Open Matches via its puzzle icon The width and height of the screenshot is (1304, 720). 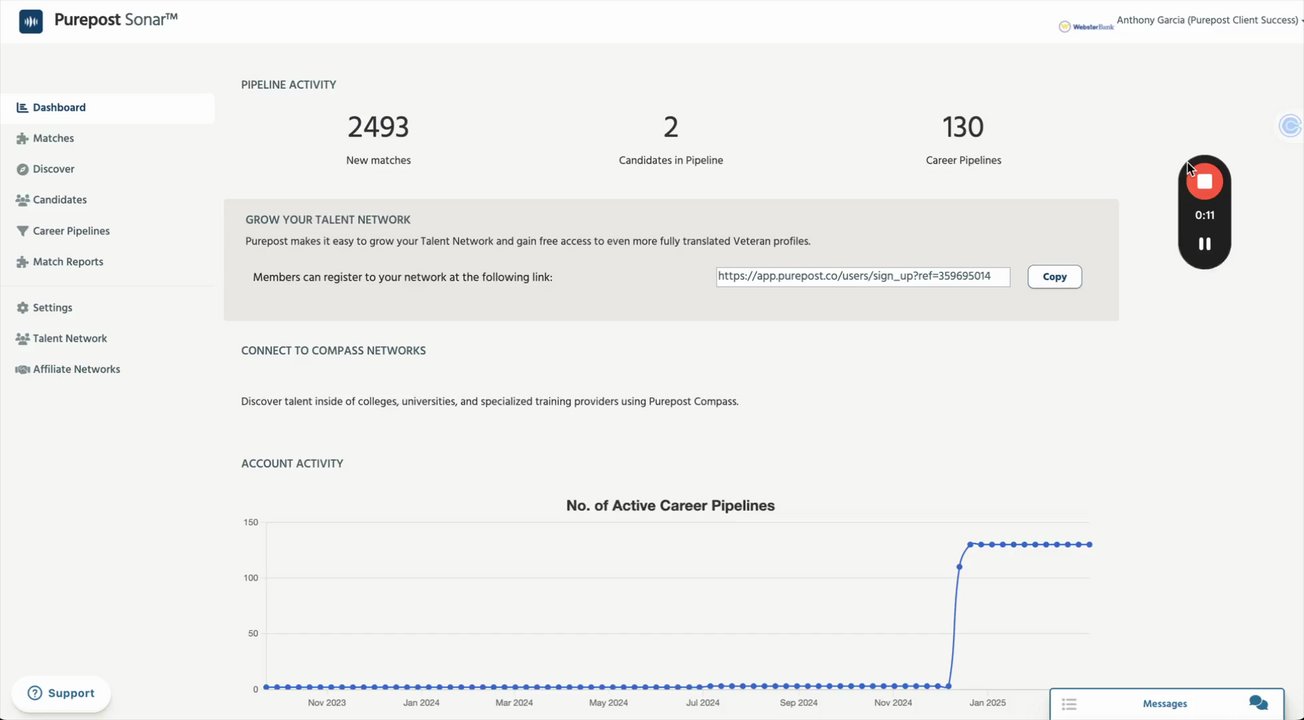pyautogui.click(x=22, y=139)
